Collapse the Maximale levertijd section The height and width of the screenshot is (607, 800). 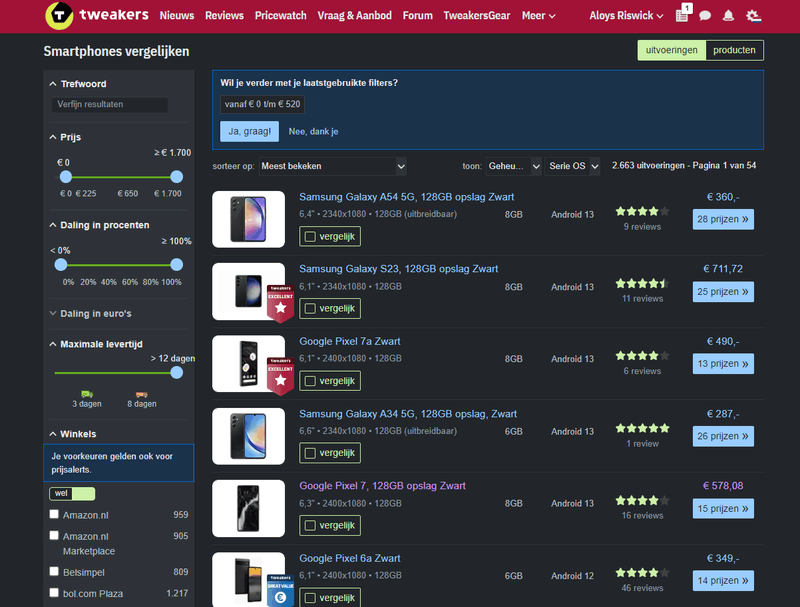click(x=96, y=344)
